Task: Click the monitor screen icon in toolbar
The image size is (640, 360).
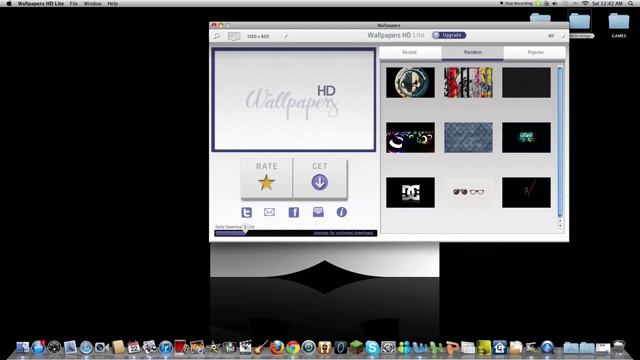Action: click(x=234, y=36)
